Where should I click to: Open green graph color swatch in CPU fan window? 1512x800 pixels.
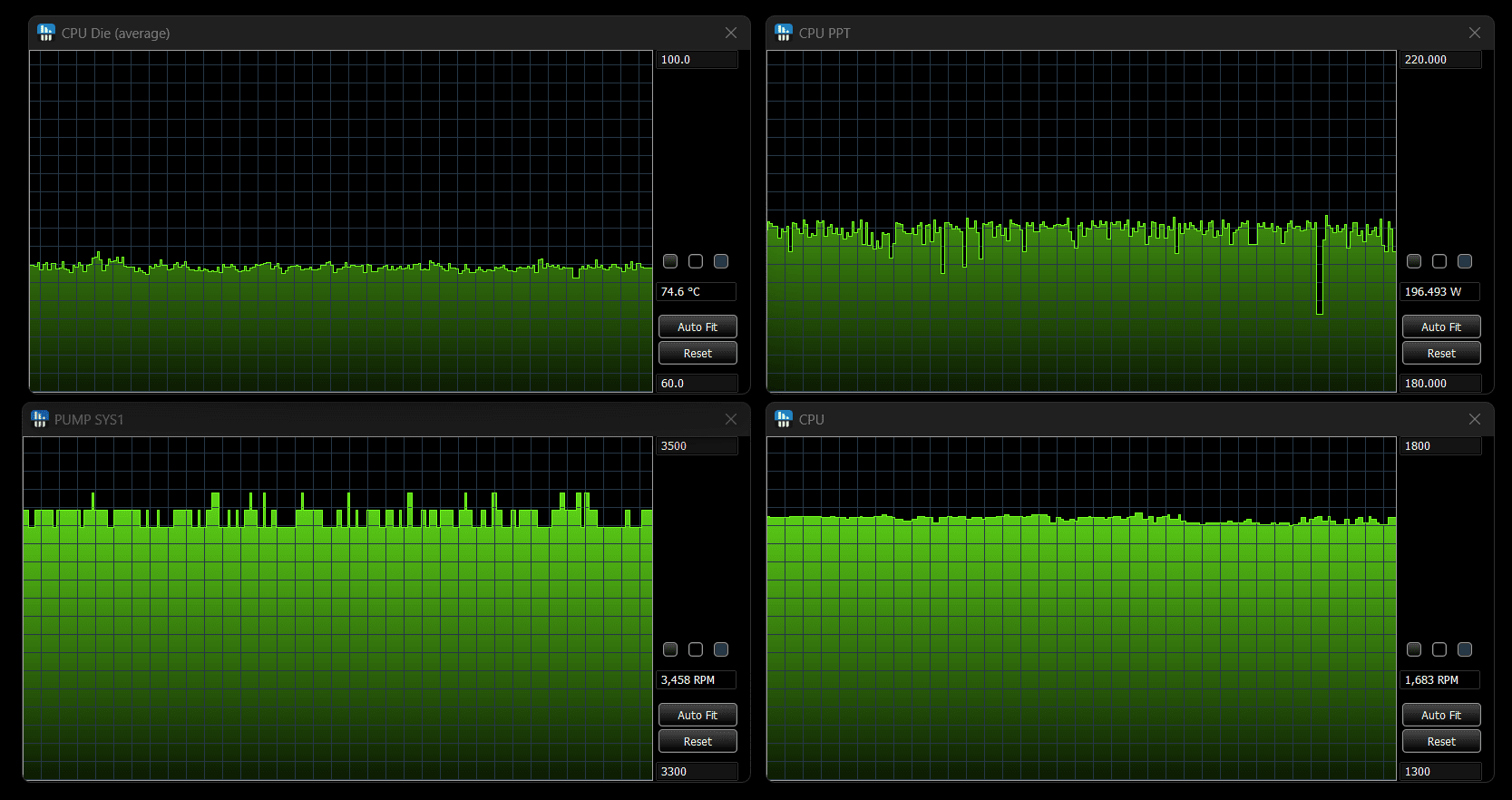click(x=1414, y=649)
